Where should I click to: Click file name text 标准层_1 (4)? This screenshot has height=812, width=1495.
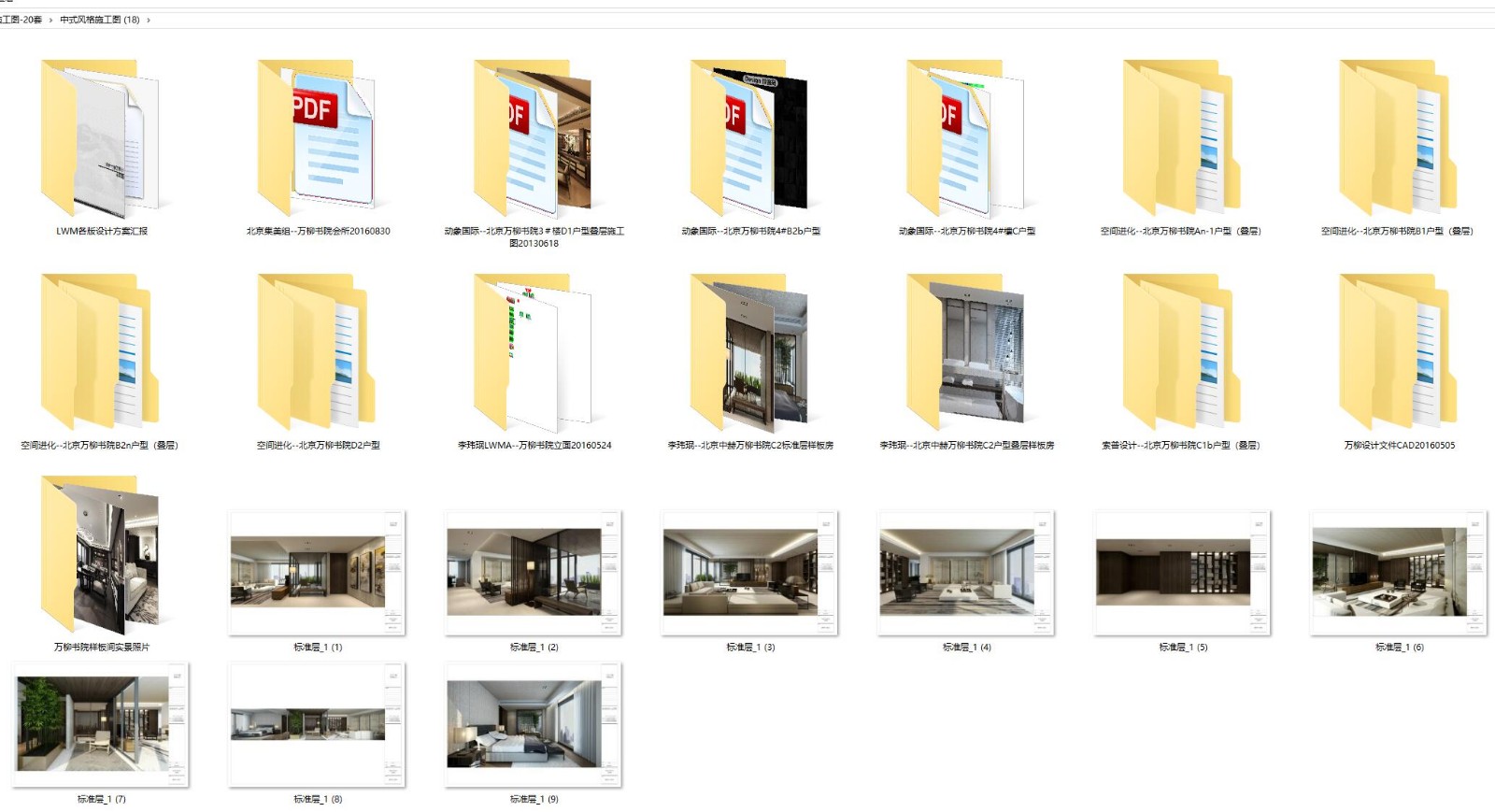(966, 647)
